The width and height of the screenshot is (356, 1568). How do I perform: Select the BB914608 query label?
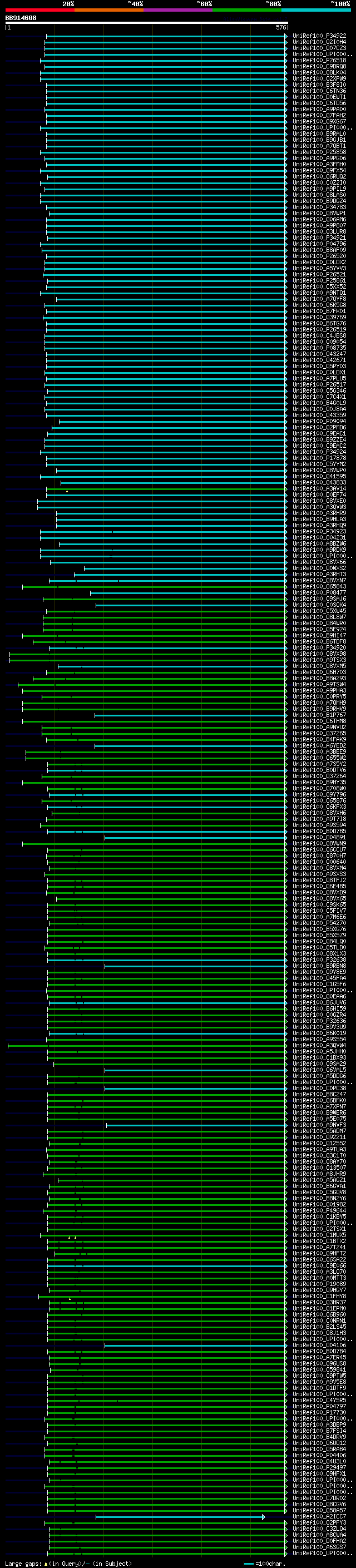point(21,18)
